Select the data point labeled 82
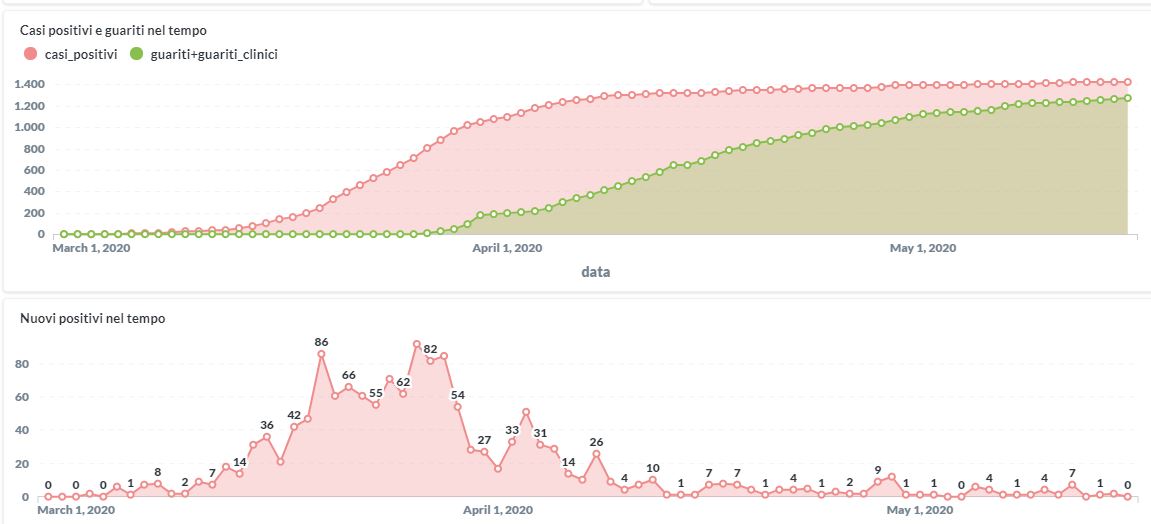Viewport: 1151px width, 524px height. coord(430,360)
